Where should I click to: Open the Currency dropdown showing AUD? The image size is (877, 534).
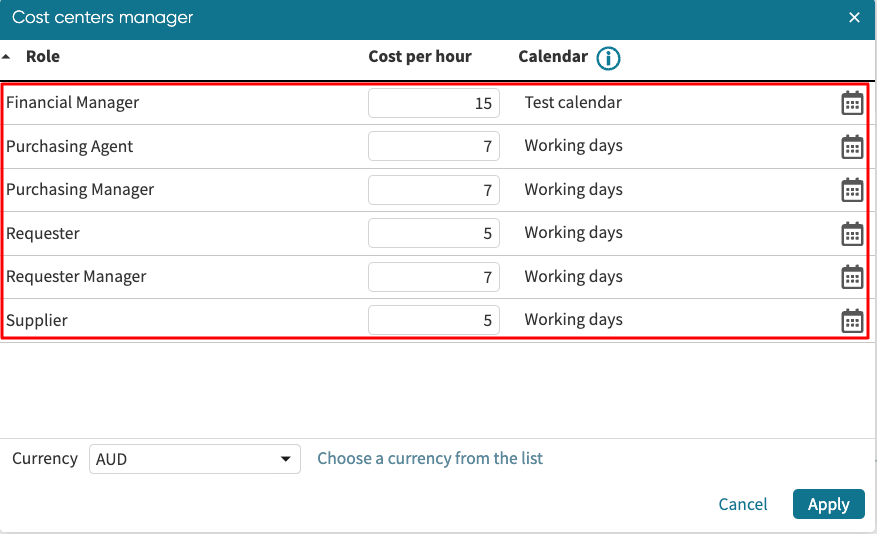click(x=195, y=460)
